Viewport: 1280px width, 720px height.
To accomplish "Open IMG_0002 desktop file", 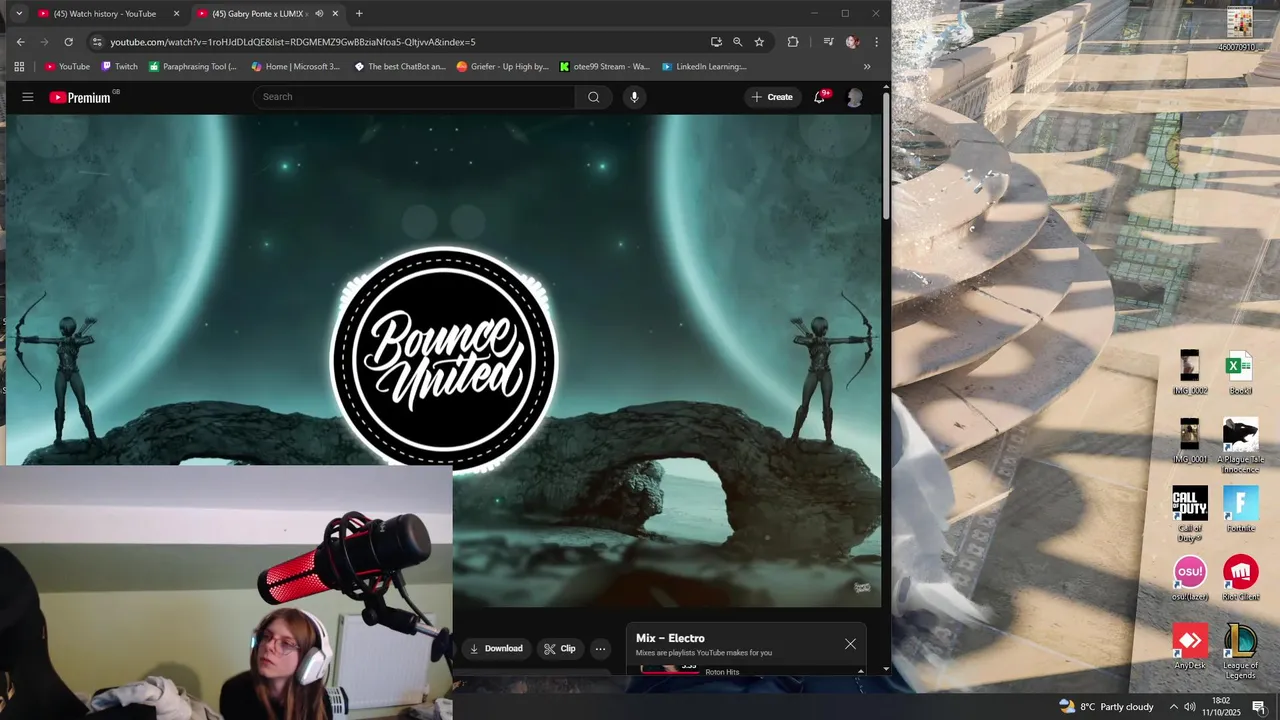I will tap(1190, 372).
